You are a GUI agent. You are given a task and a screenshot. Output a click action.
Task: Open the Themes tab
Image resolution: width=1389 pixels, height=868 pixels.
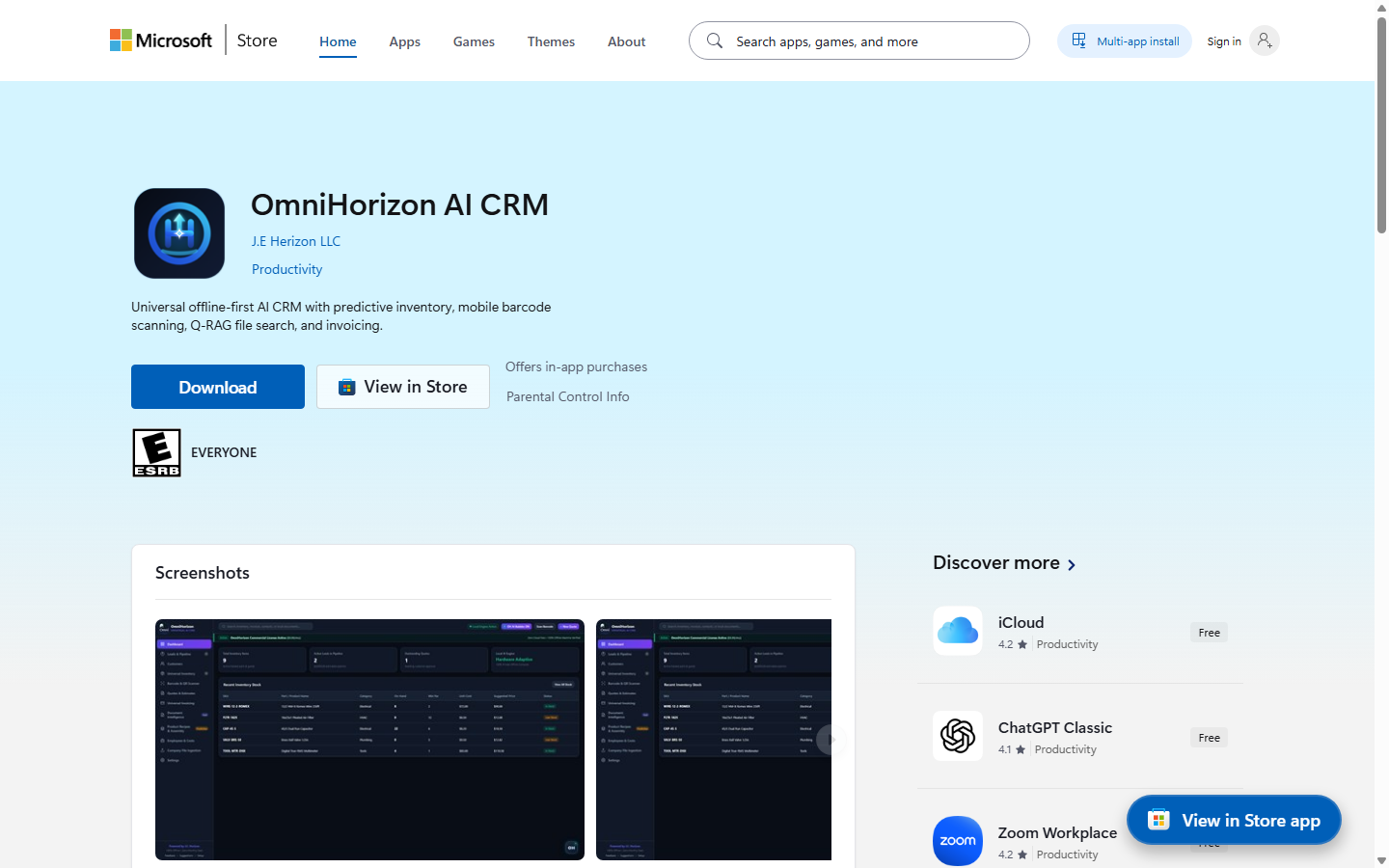tap(551, 41)
